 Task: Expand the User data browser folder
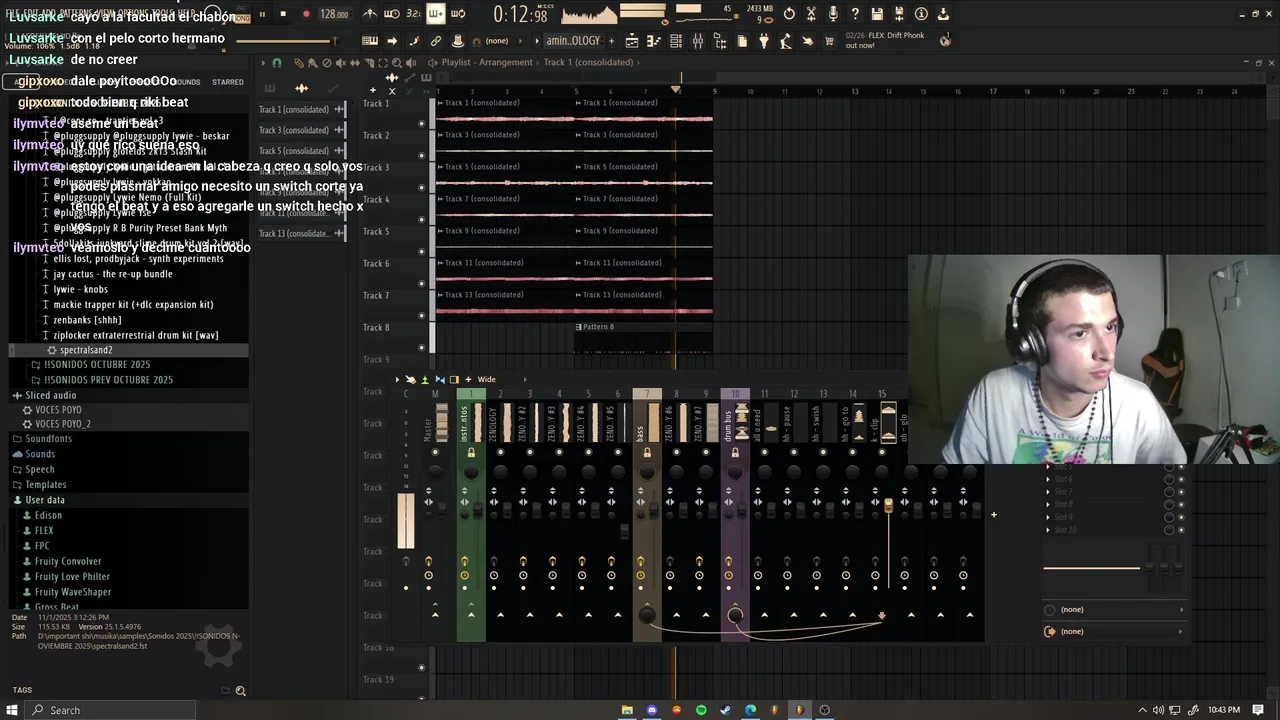tap(44, 500)
